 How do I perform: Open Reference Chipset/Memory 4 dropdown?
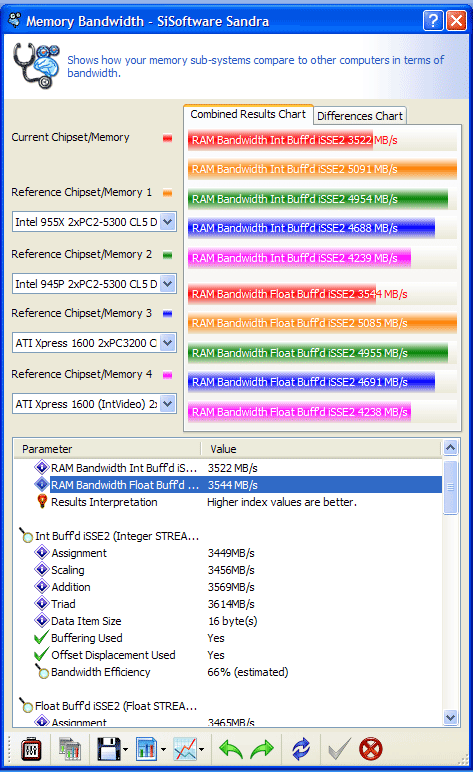[x=168, y=404]
